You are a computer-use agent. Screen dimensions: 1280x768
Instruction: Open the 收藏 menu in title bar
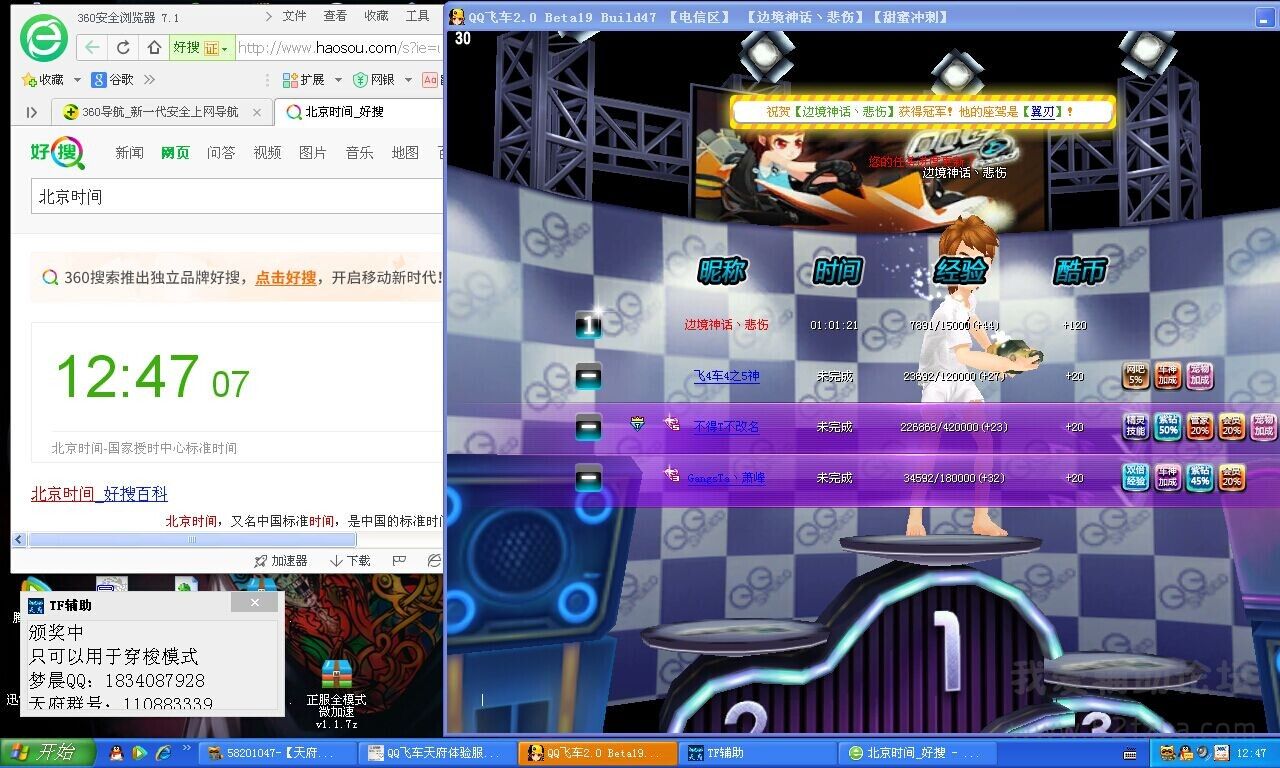coord(376,16)
